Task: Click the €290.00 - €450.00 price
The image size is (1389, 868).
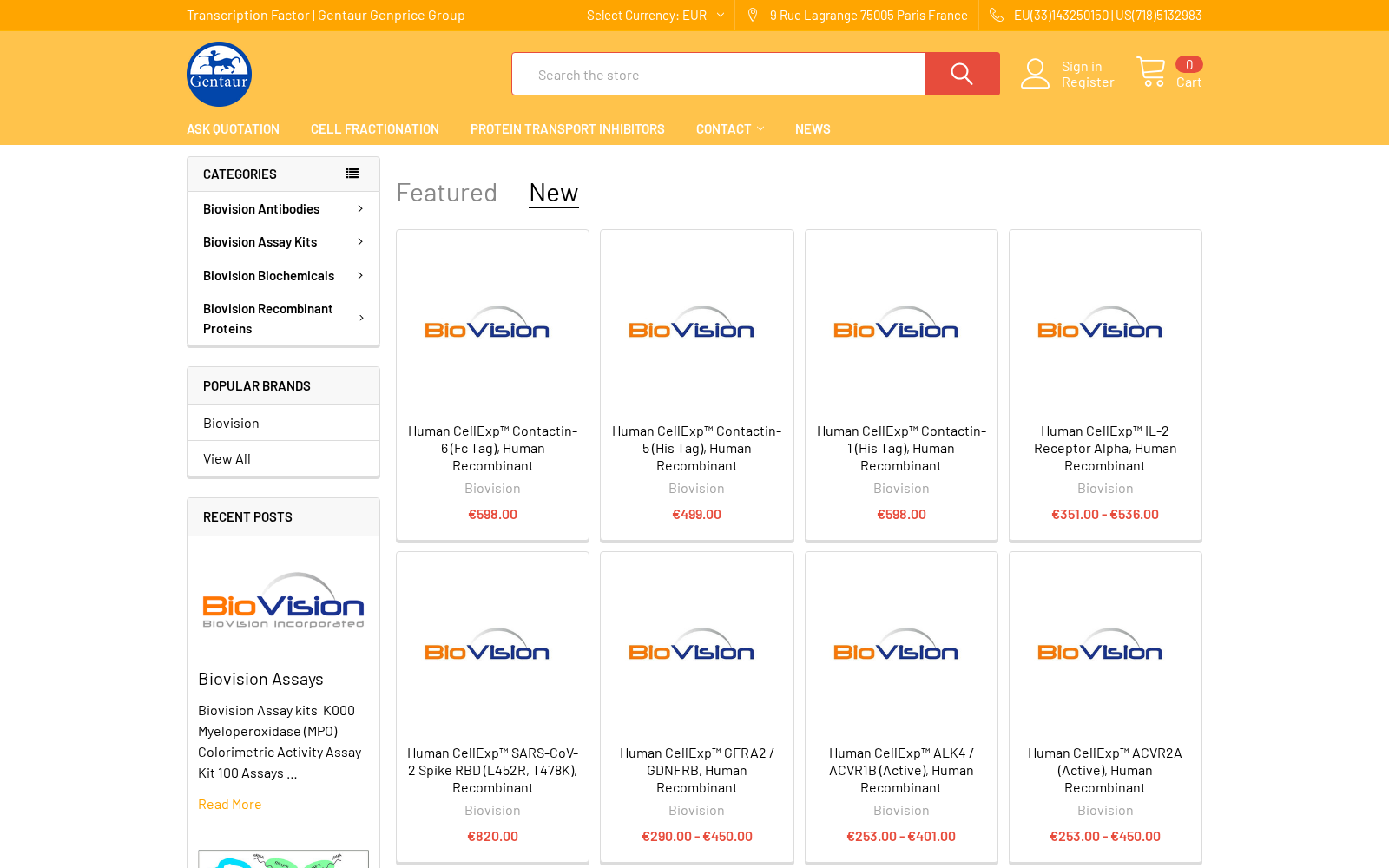Action: 696,836
